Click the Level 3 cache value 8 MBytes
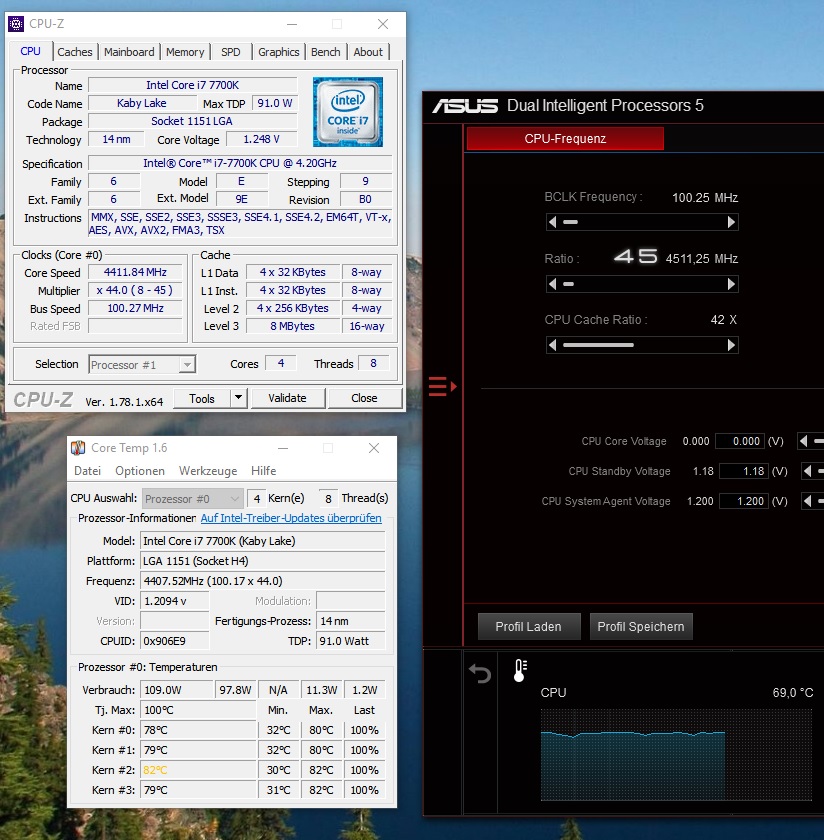The image size is (824, 840). click(293, 326)
